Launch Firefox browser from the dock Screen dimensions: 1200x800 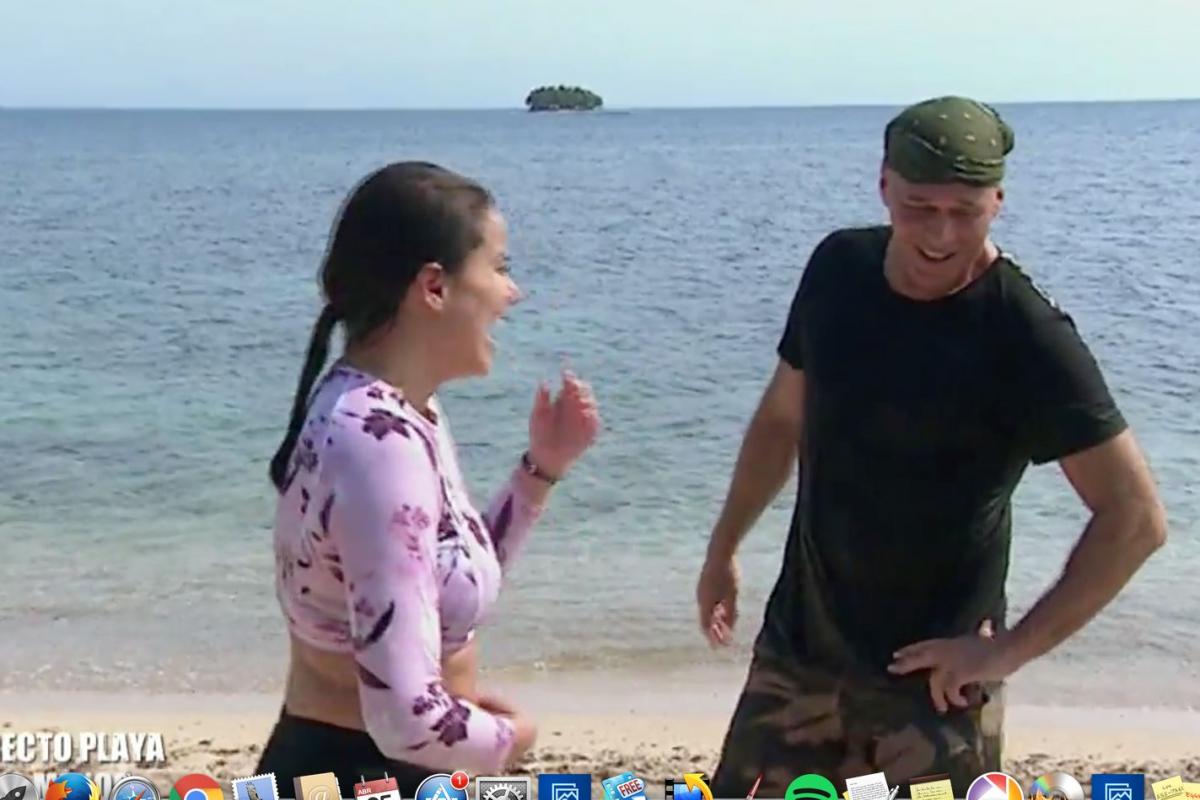tap(72, 790)
